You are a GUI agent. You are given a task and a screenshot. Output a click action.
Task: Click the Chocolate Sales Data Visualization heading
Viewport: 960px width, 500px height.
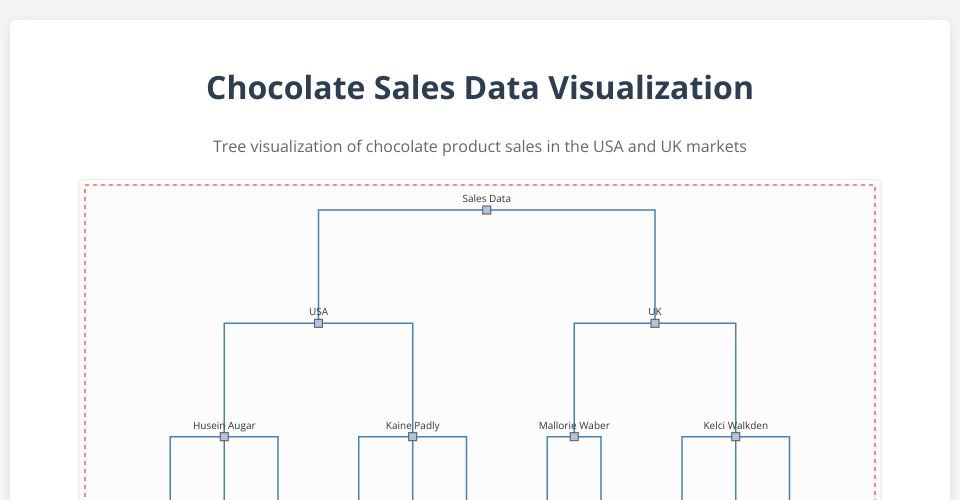(x=480, y=88)
